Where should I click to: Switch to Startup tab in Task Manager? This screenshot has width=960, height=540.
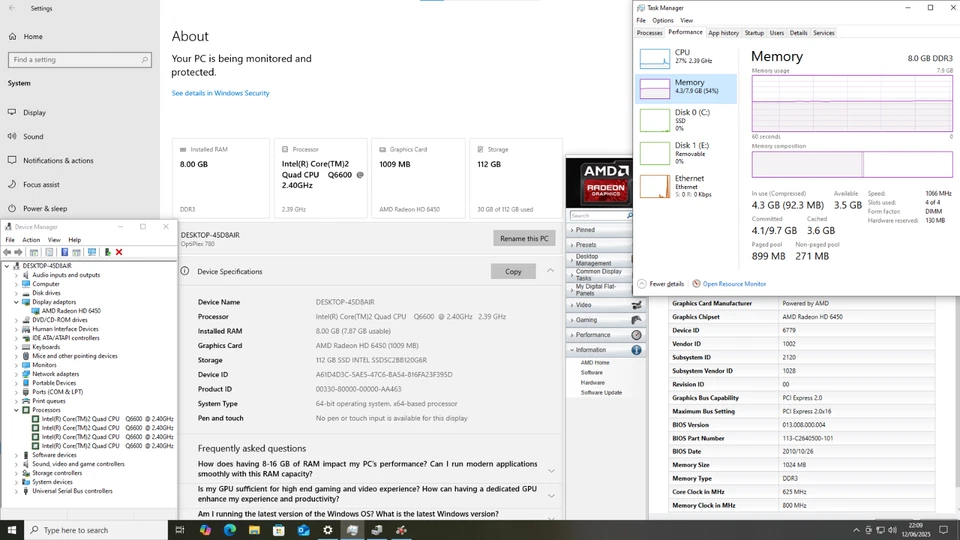754,33
